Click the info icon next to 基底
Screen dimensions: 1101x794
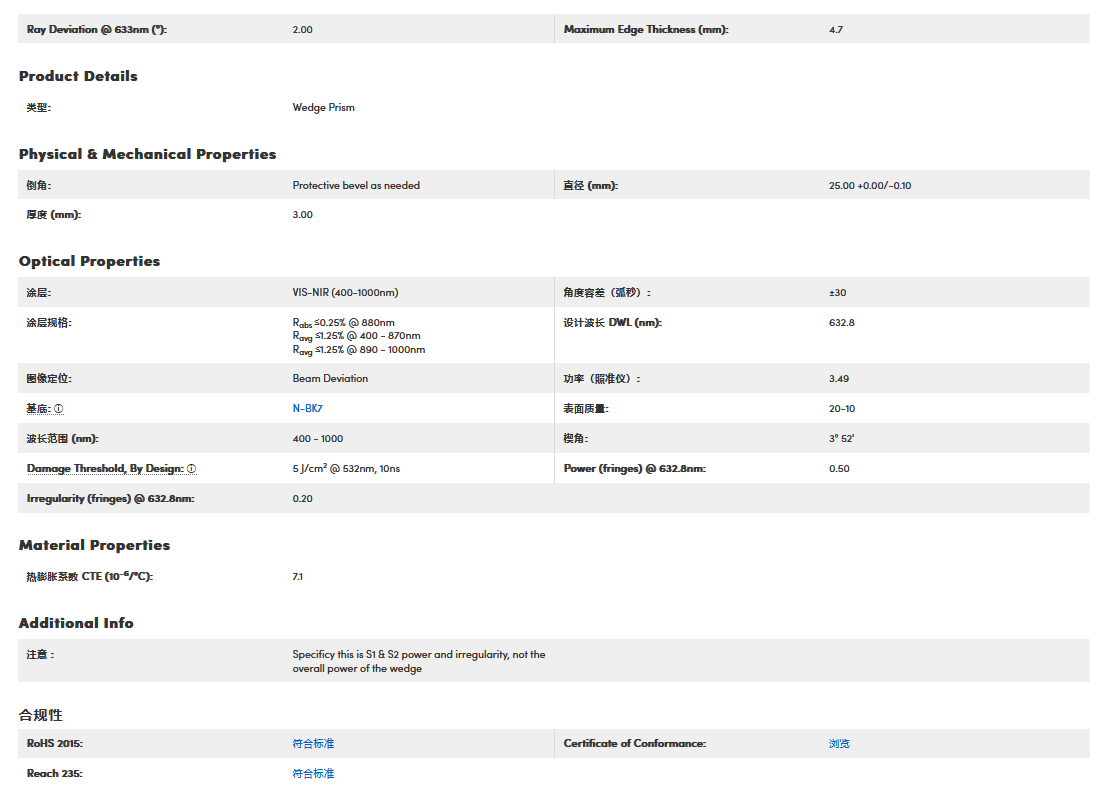pyautogui.click(x=59, y=409)
